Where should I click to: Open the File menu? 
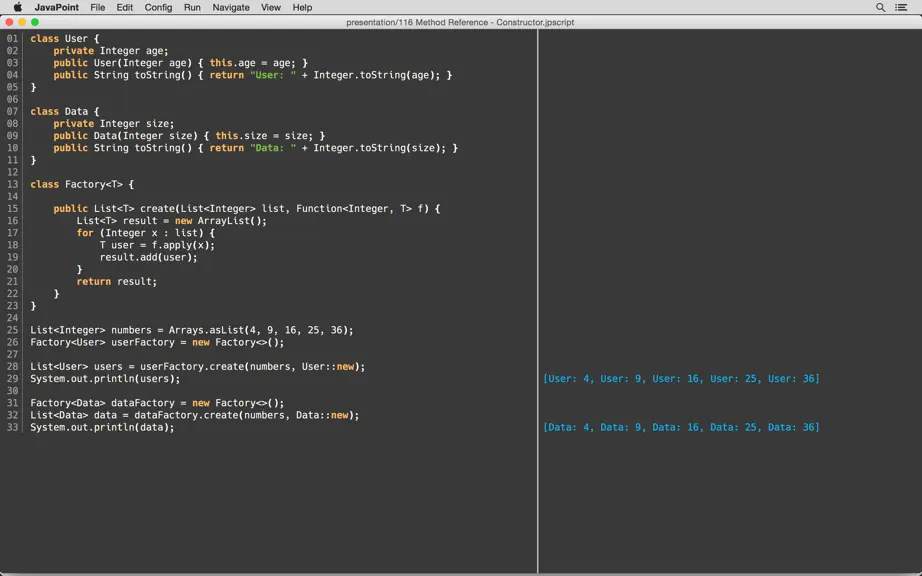(x=98, y=7)
